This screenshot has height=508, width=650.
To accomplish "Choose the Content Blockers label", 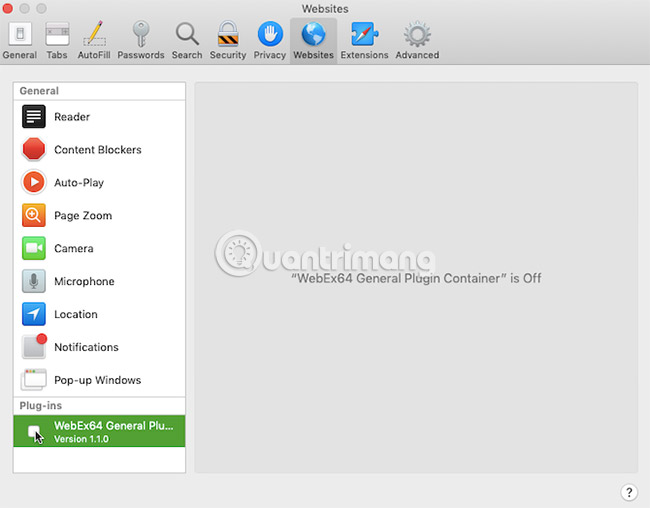I will coord(98,150).
